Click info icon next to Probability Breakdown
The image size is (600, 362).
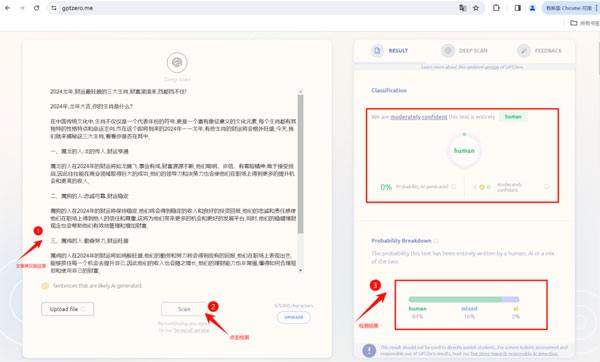[x=436, y=241]
